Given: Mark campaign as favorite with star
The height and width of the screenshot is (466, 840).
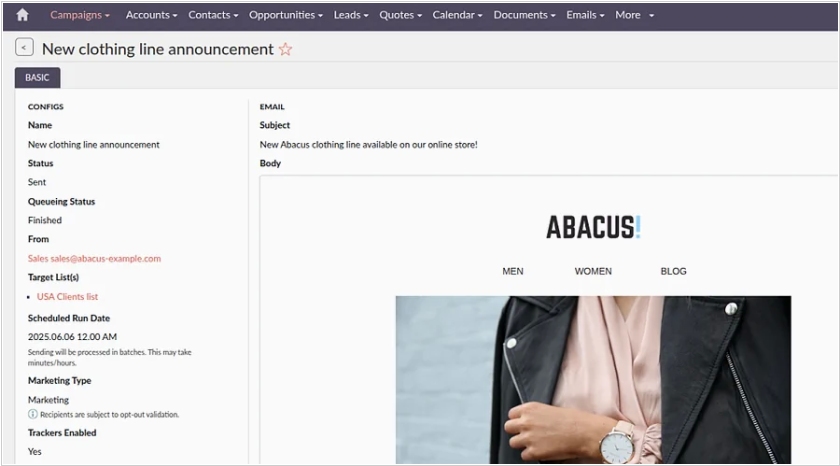Looking at the screenshot, I should (x=286, y=49).
